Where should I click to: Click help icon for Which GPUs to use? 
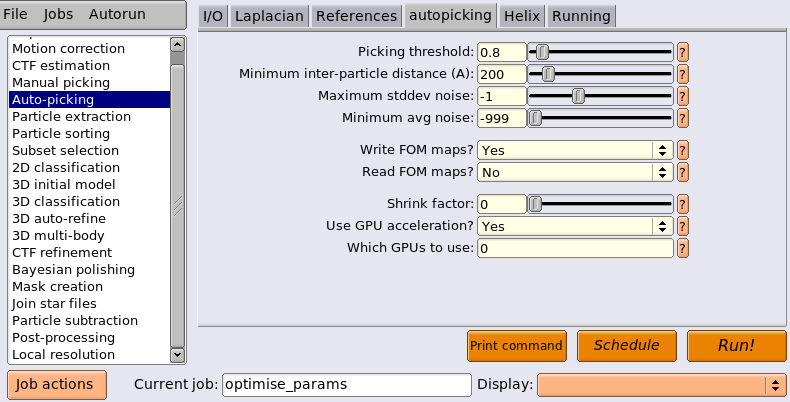click(x=683, y=248)
